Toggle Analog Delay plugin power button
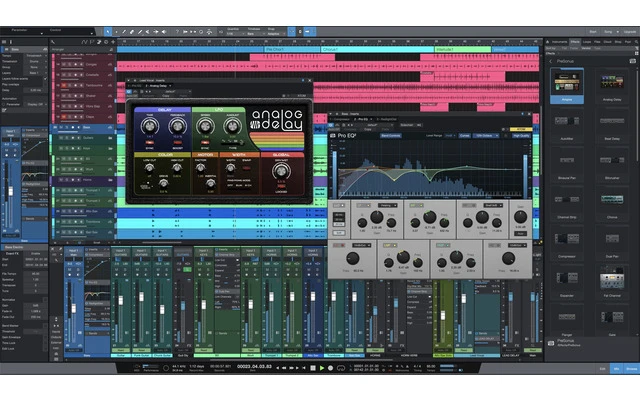Image resolution: width=640 pixels, height=400 pixels. tap(129, 91)
